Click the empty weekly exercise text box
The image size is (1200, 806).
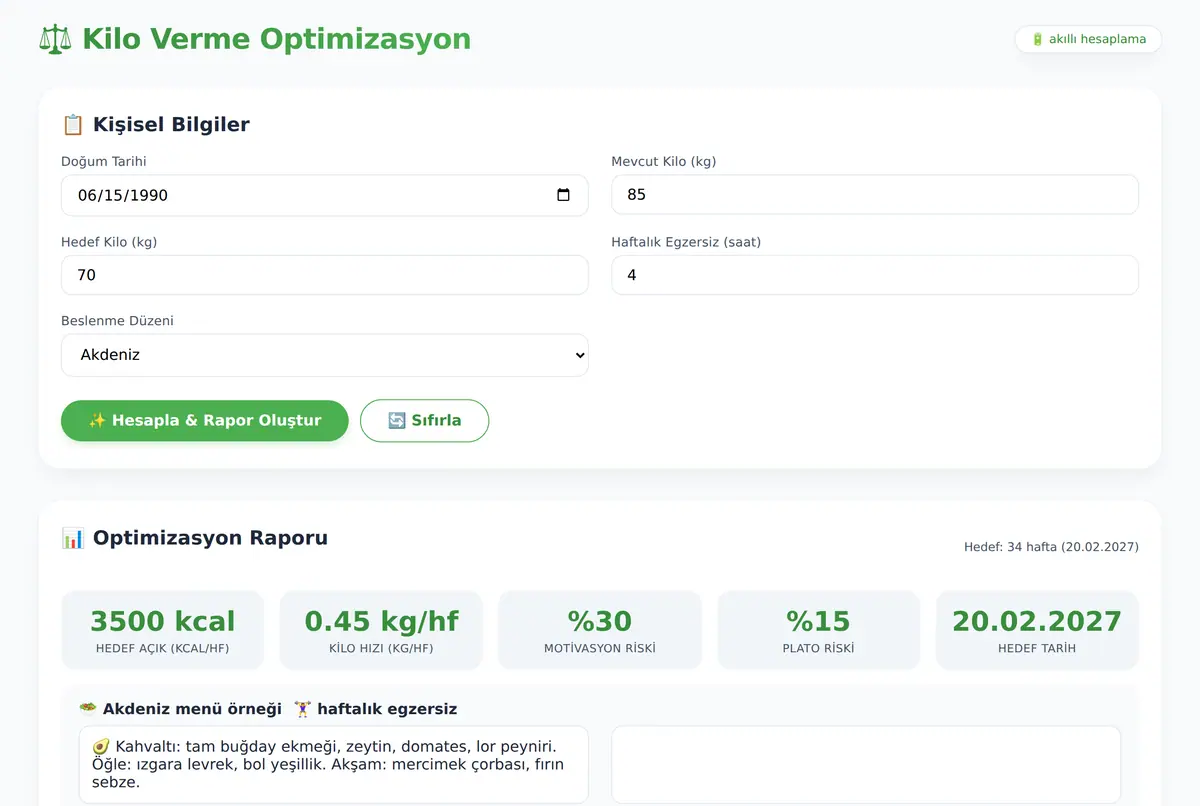866,765
